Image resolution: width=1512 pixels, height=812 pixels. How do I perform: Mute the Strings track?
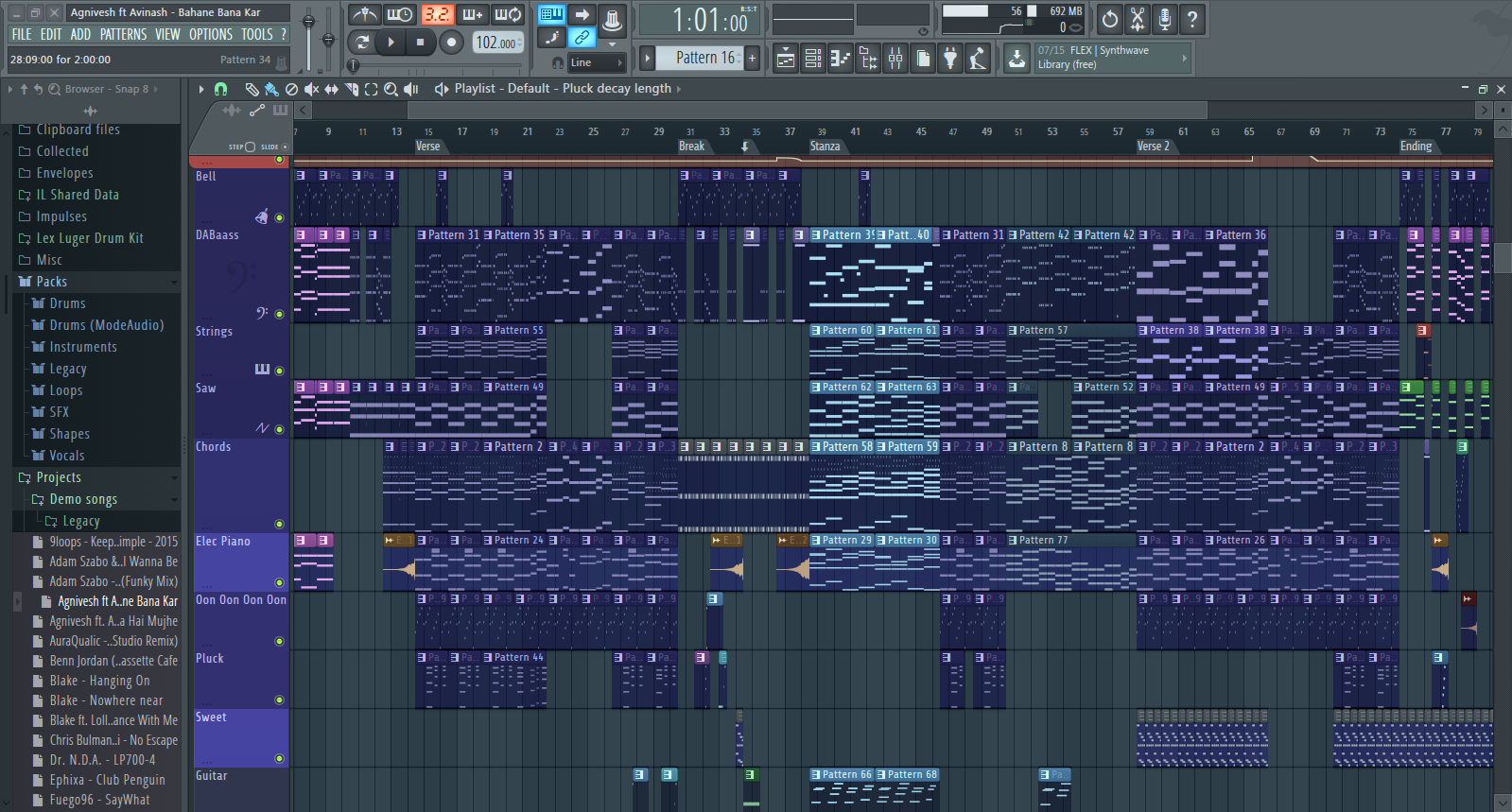tap(279, 371)
